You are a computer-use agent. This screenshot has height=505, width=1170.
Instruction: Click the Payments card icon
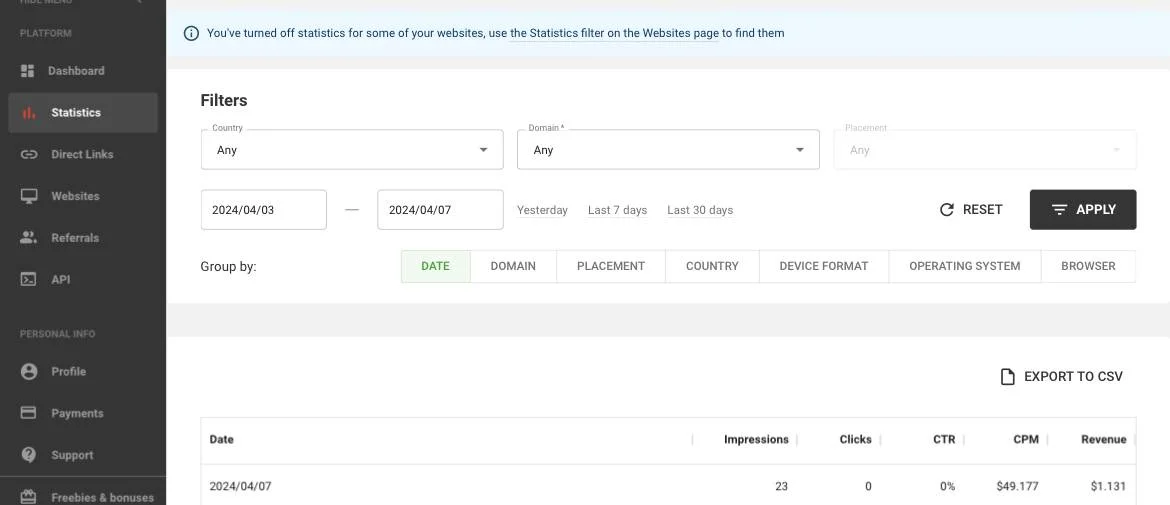28,413
